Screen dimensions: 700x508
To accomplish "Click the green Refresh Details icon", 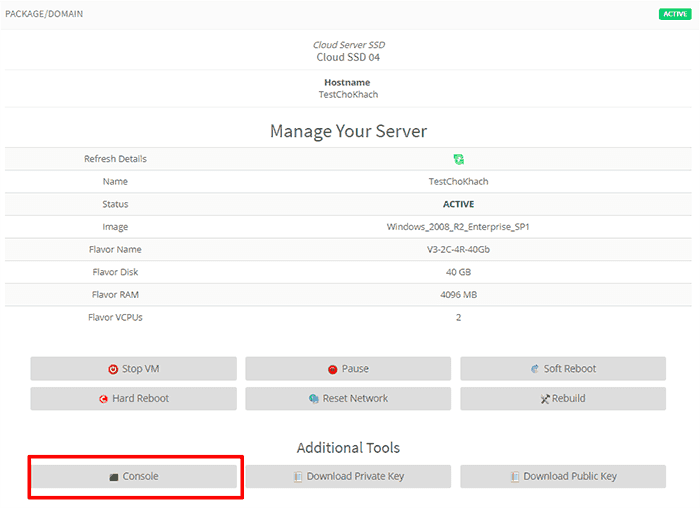I will tap(458, 159).
